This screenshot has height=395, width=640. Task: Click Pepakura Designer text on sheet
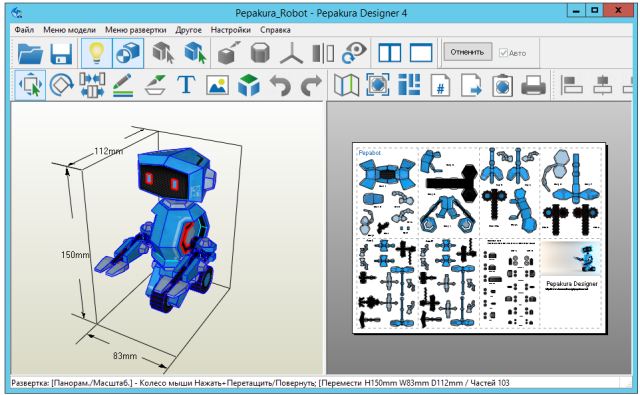coord(572,284)
